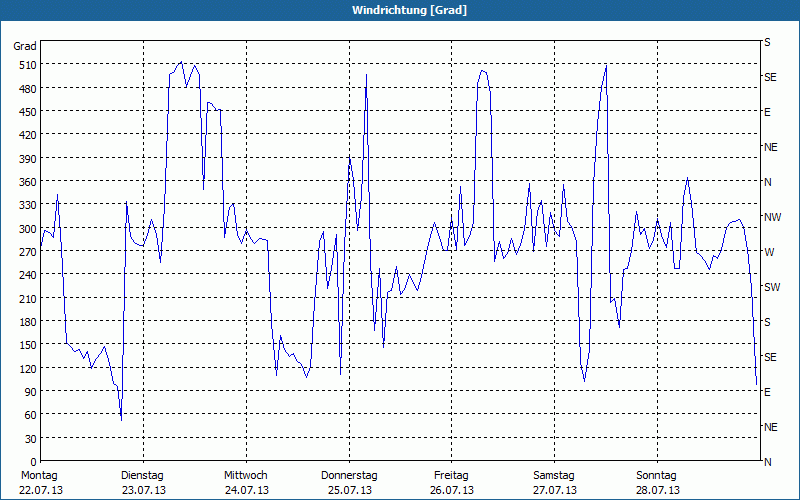Pick the 300 y-axis value

(x=27, y=229)
